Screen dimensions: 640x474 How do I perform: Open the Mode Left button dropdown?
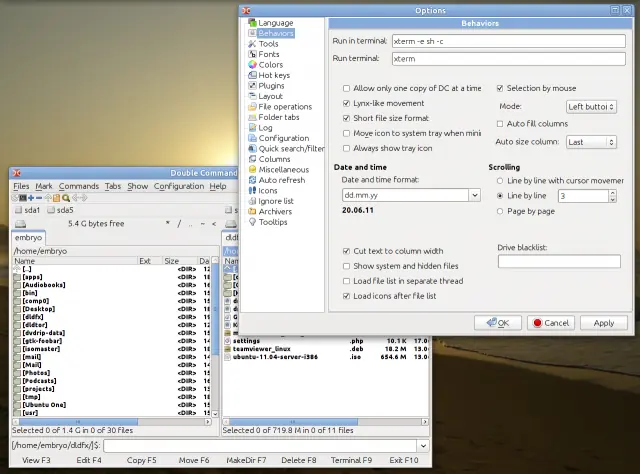(591, 107)
